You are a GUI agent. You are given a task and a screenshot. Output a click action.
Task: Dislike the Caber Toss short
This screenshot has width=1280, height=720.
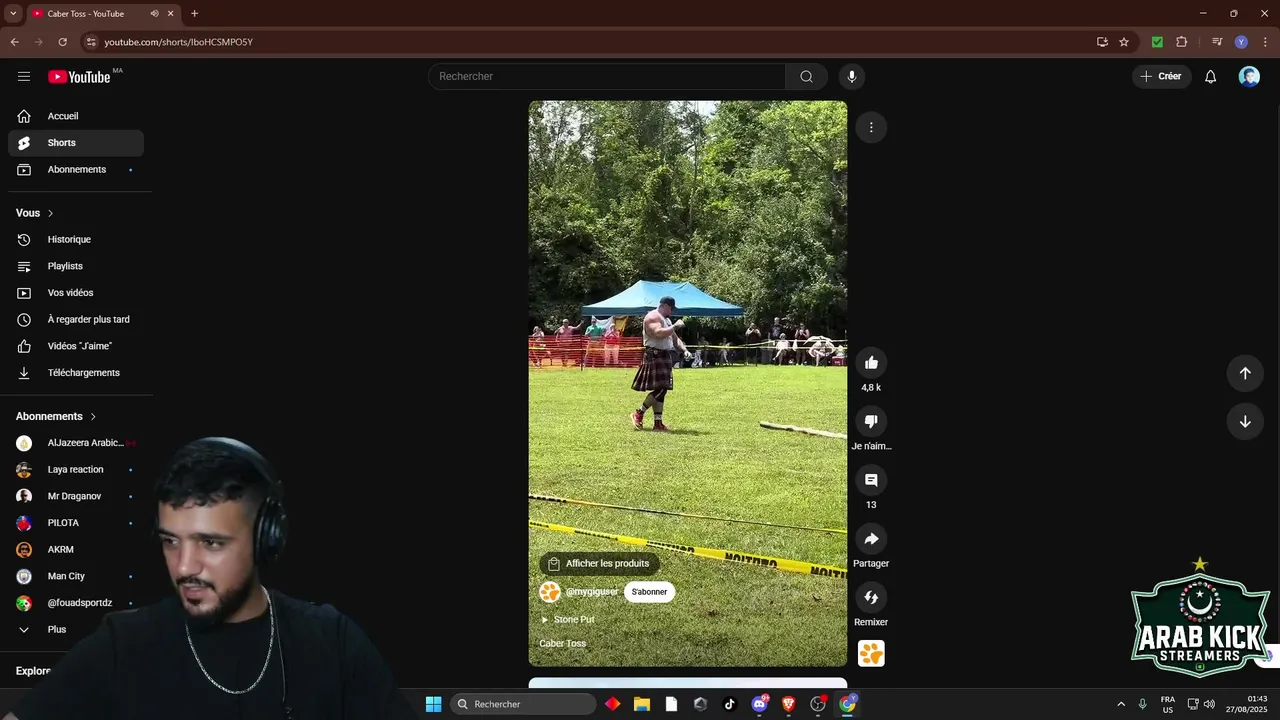point(871,422)
